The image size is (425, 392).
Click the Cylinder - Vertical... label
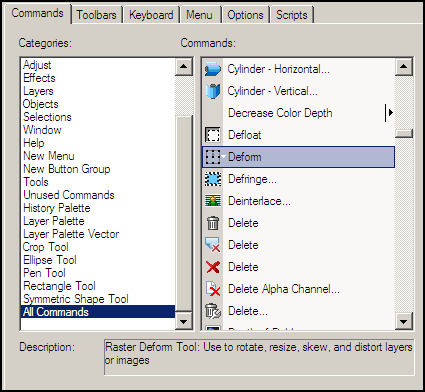pos(273,91)
